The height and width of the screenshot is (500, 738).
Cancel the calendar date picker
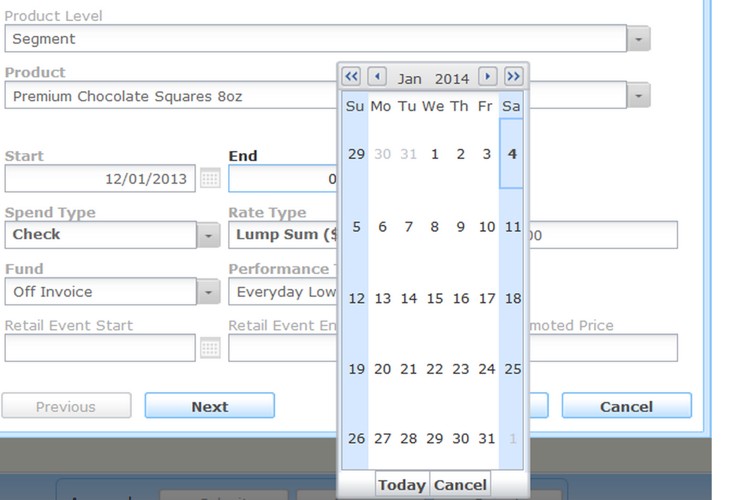(460, 485)
